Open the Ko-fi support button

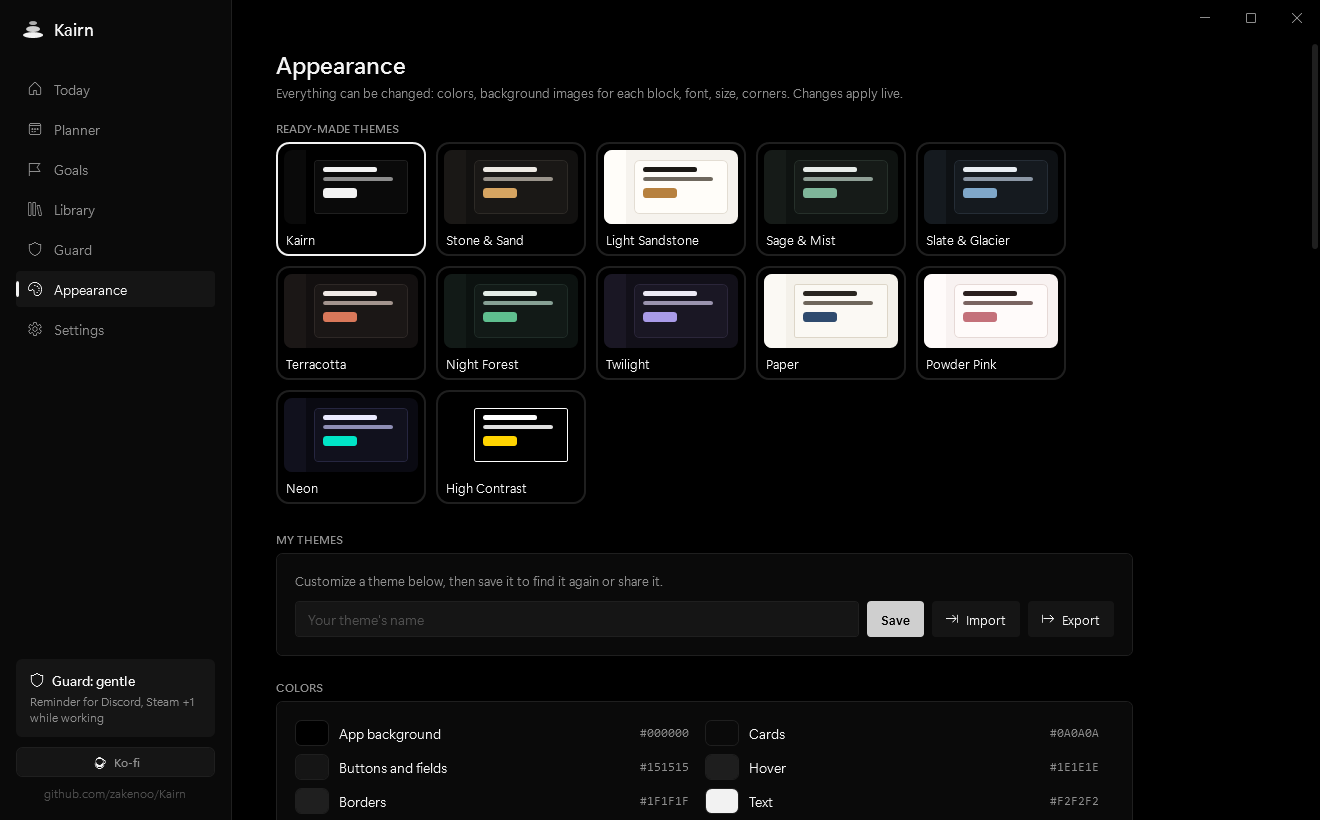click(115, 762)
